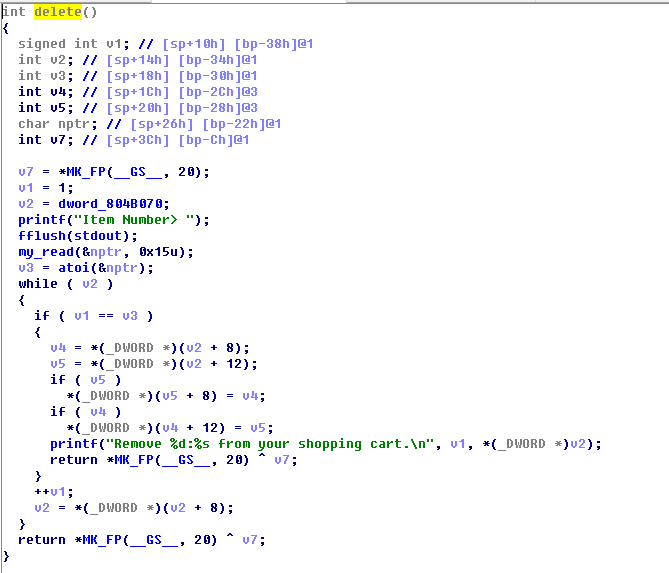The width and height of the screenshot is (669, 573).
Task: Click the final closing brace of the function
Action: pos(6,556)
